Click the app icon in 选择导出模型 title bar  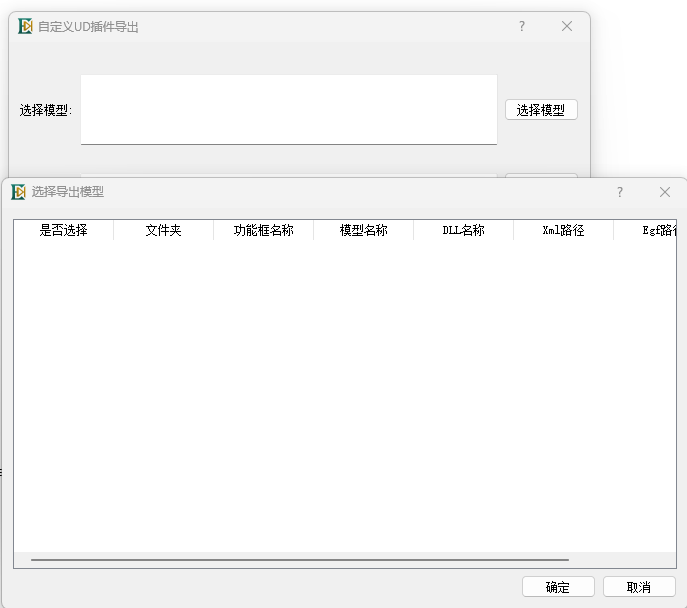click(18, 192)
